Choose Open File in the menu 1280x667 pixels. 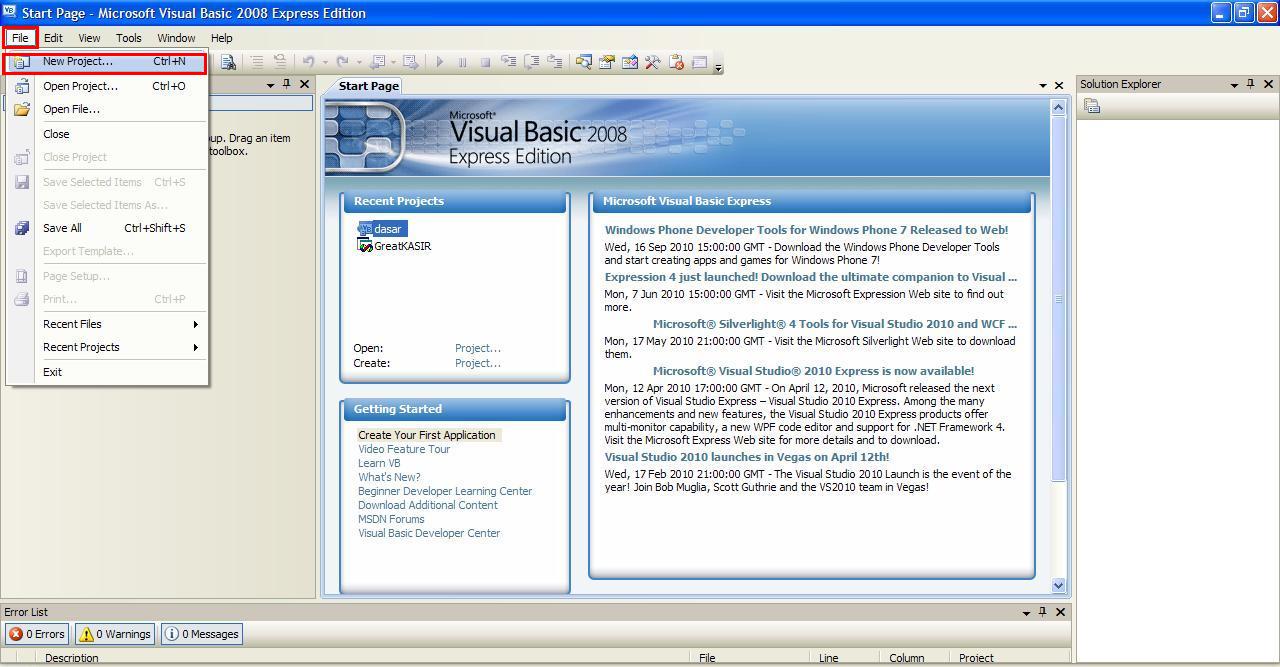coord(107,109)
